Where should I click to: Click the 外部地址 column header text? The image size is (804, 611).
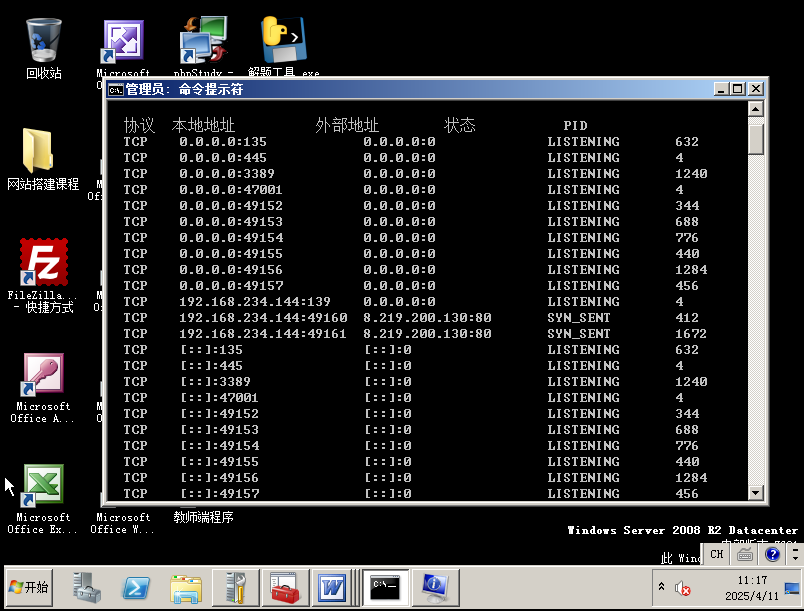click(x=347, y=125)
